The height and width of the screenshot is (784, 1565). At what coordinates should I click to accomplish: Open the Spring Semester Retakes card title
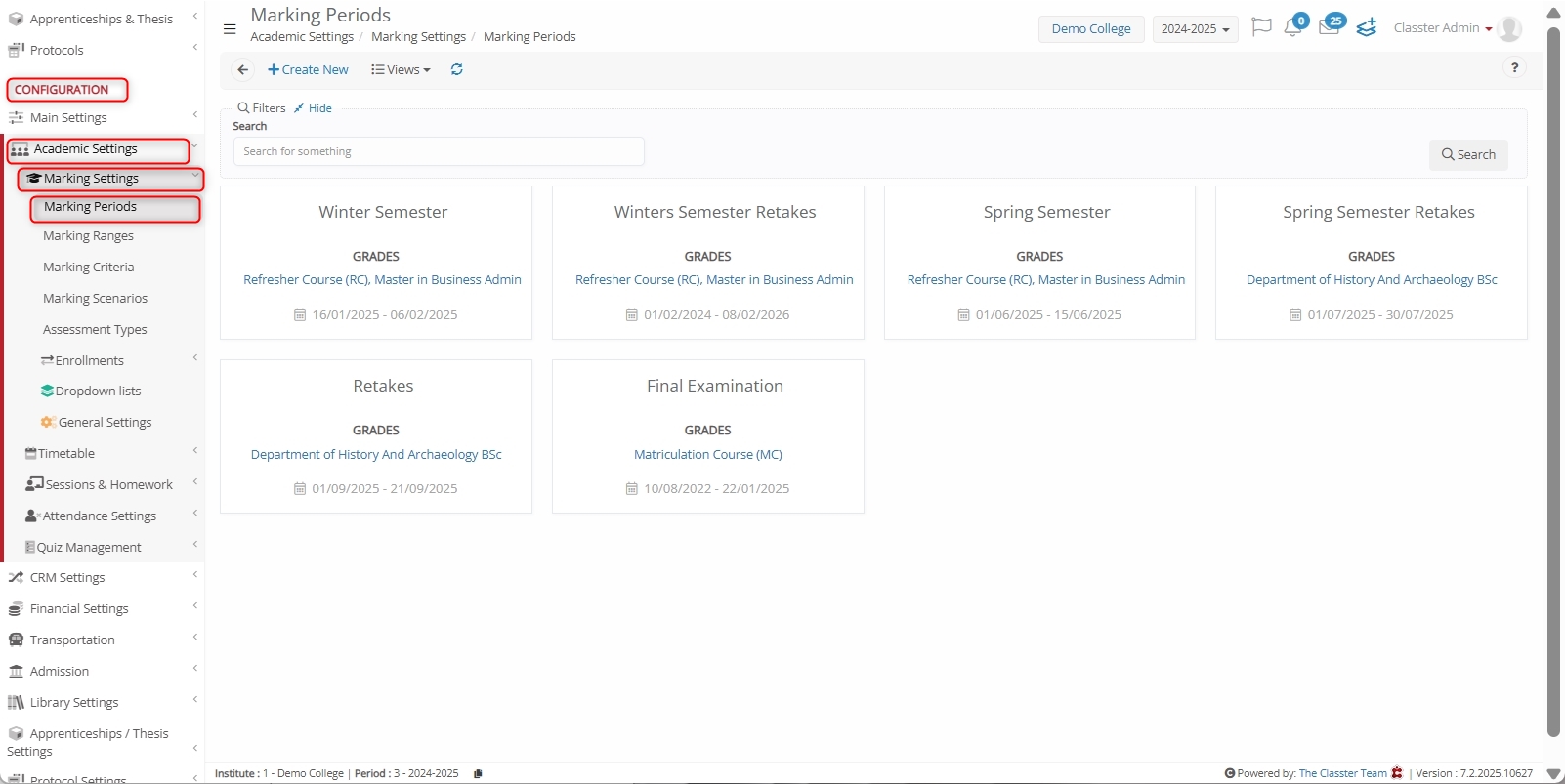(1378, 212)
